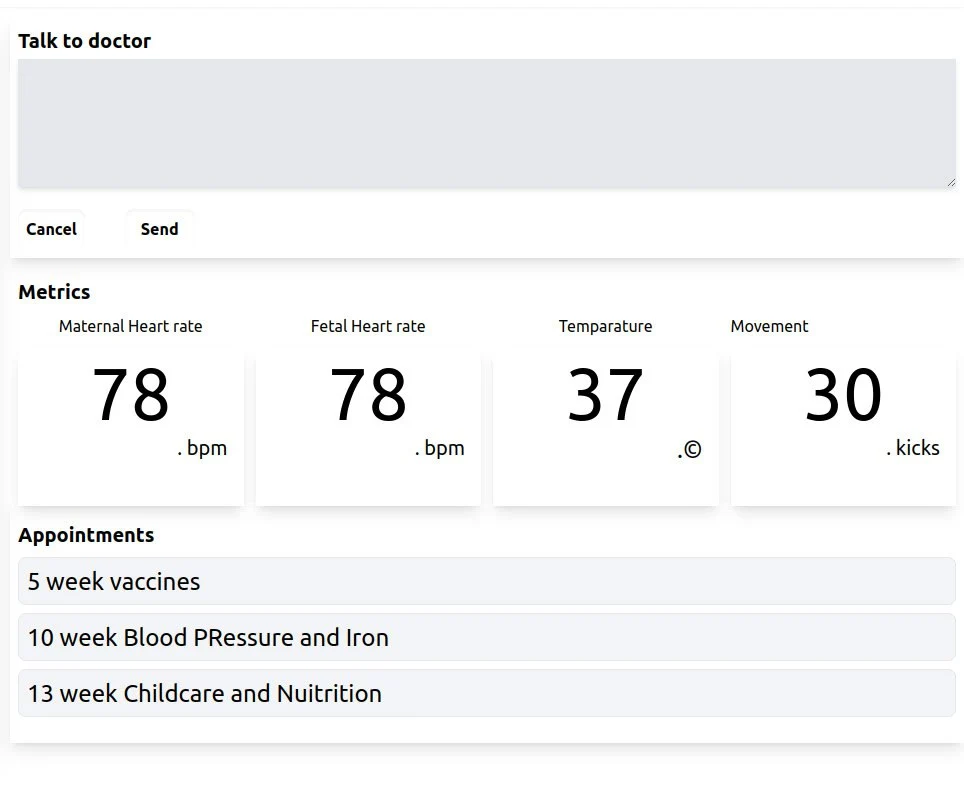
Task: Choose 13 week Childcare and Nuitrition appointment
Action: point(487,693)
